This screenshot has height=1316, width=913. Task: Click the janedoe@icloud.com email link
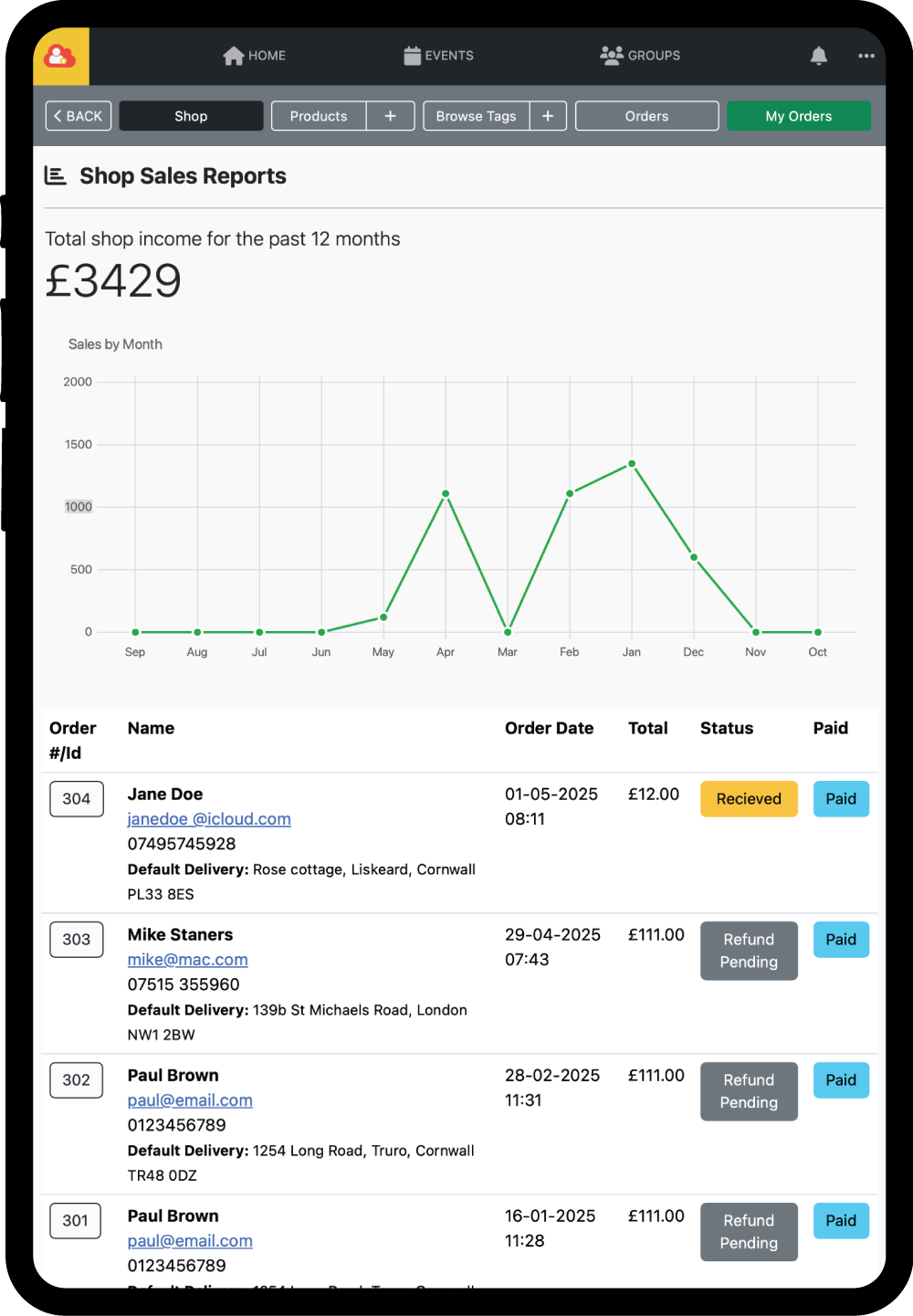click(209, 819)
